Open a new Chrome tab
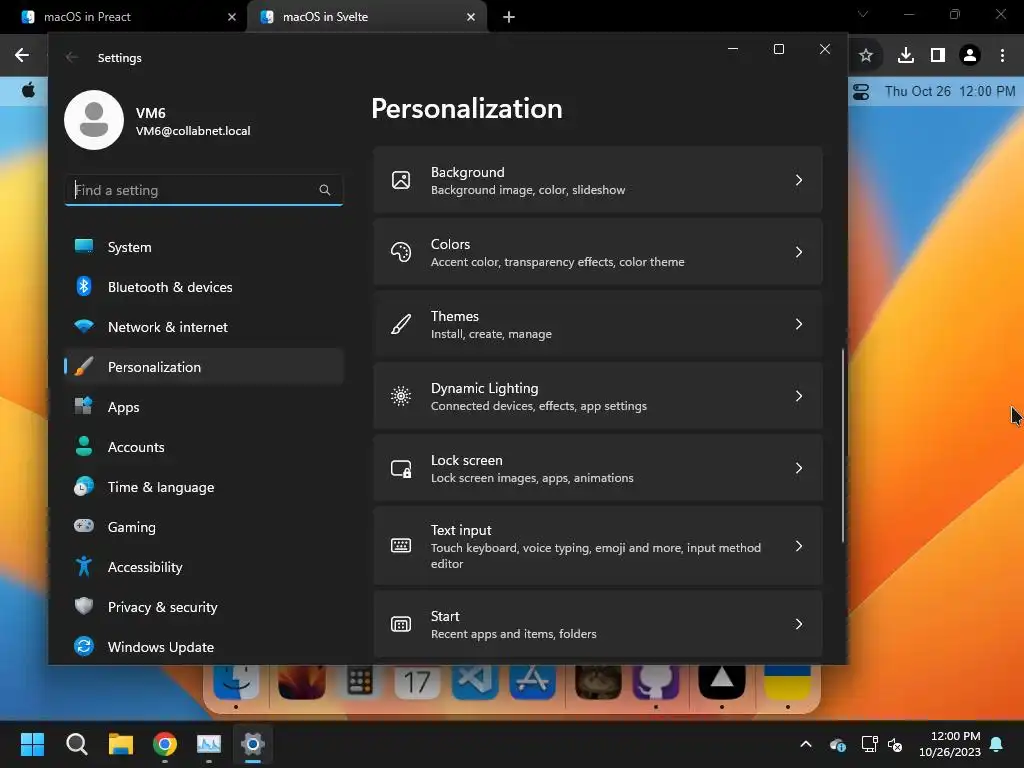Image resolution: width=1024 pixels, height=768 pixels. pyautogui.click(x=509, y=17)
